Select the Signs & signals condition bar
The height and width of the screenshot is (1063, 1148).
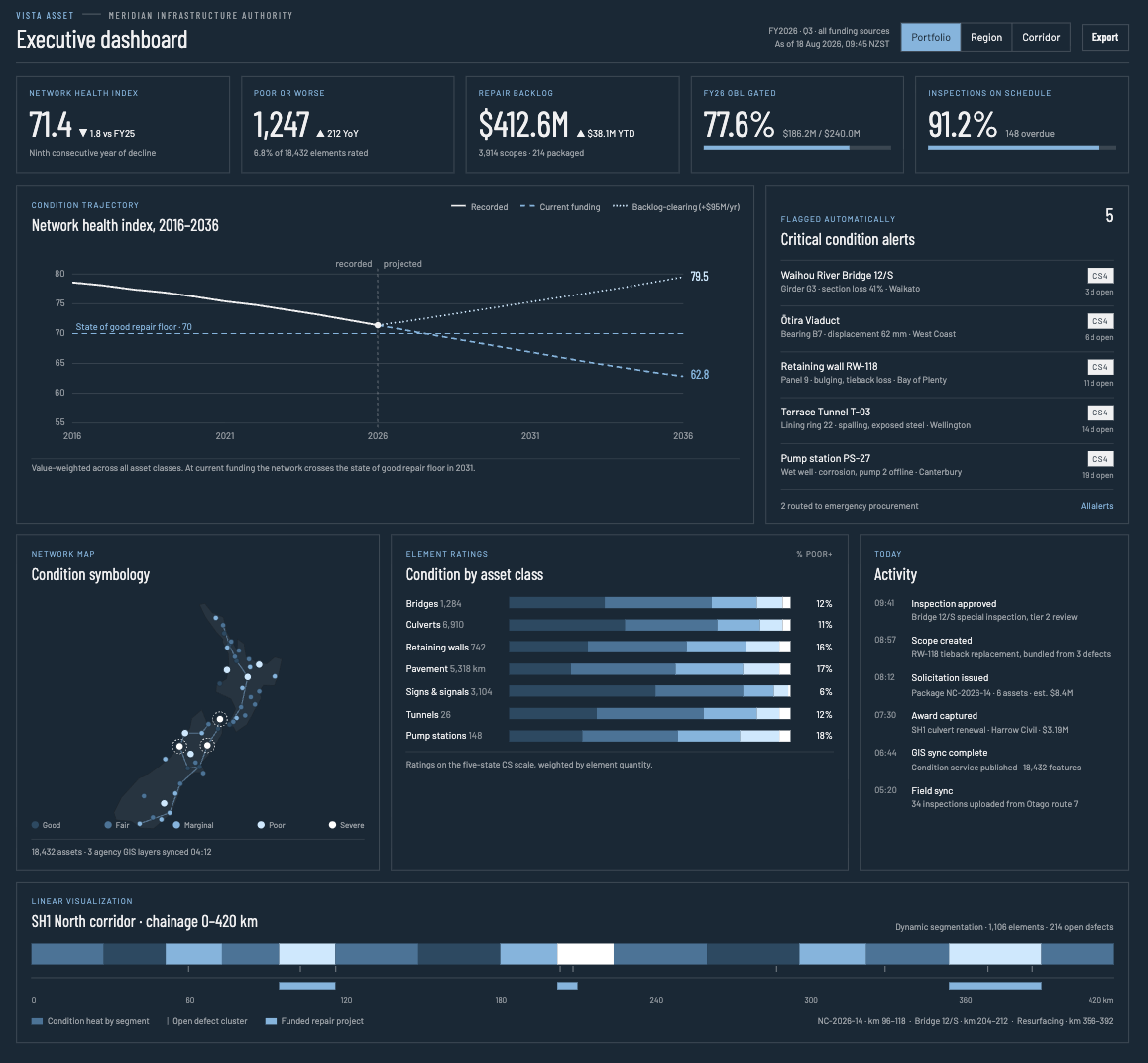coord(649,691)
